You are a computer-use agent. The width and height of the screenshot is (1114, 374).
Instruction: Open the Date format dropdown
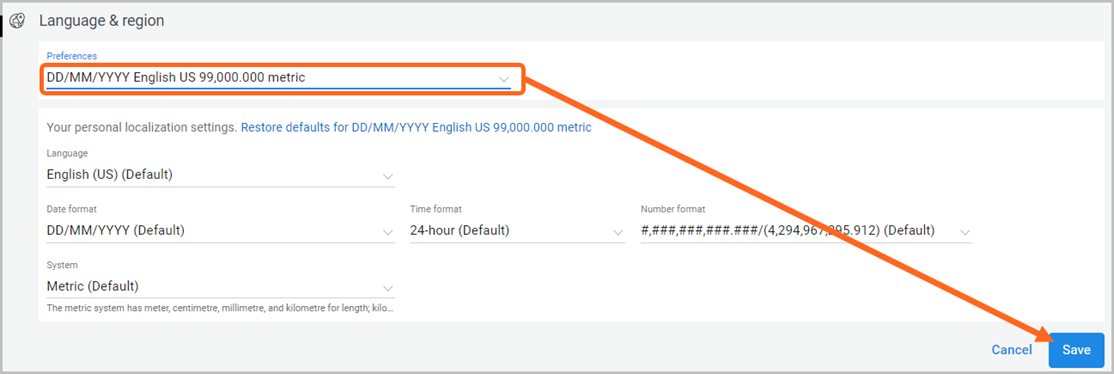pos(220,231)
